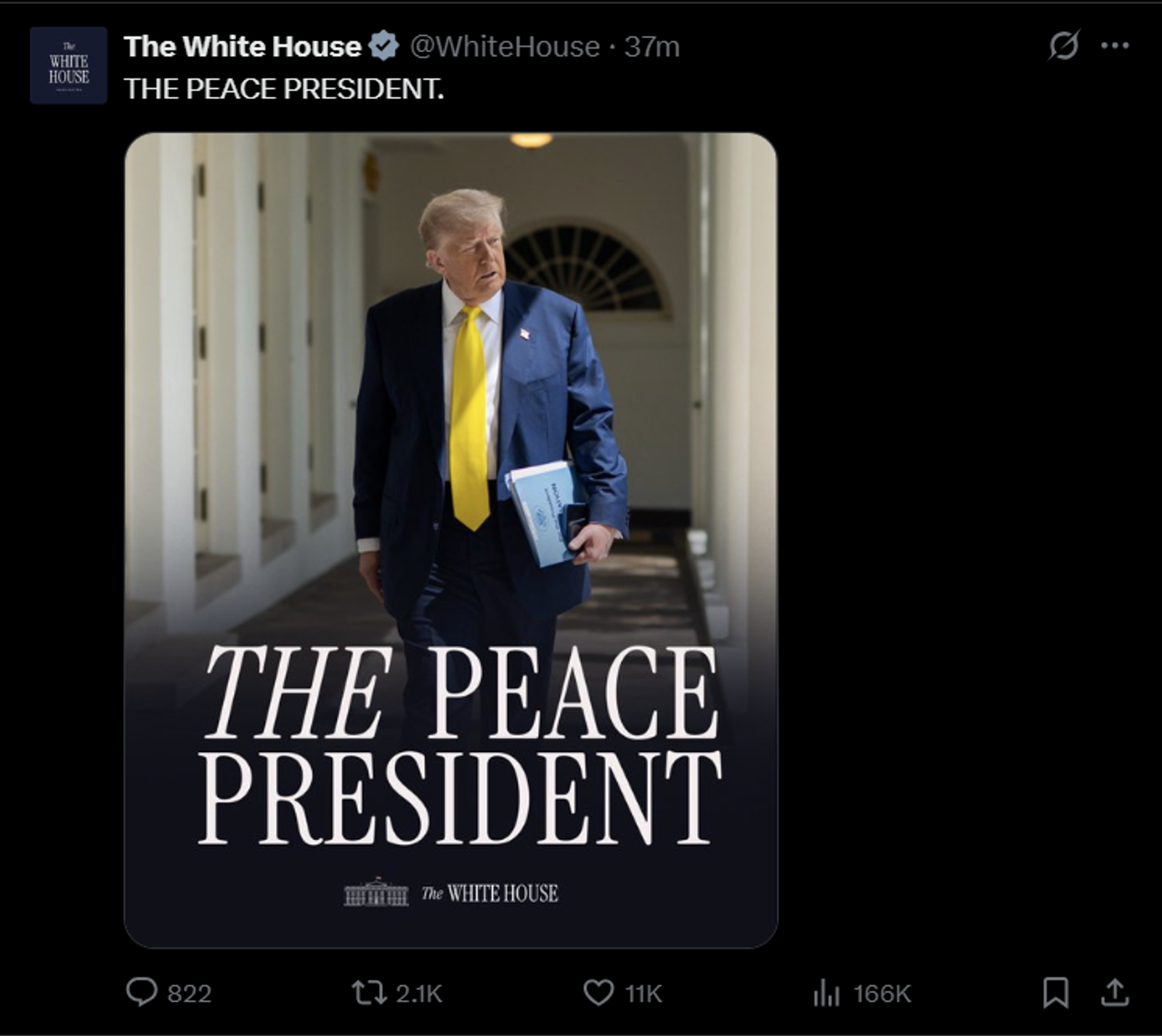
Task: Click the blue verified badge
Action: [x=383, y=46]
